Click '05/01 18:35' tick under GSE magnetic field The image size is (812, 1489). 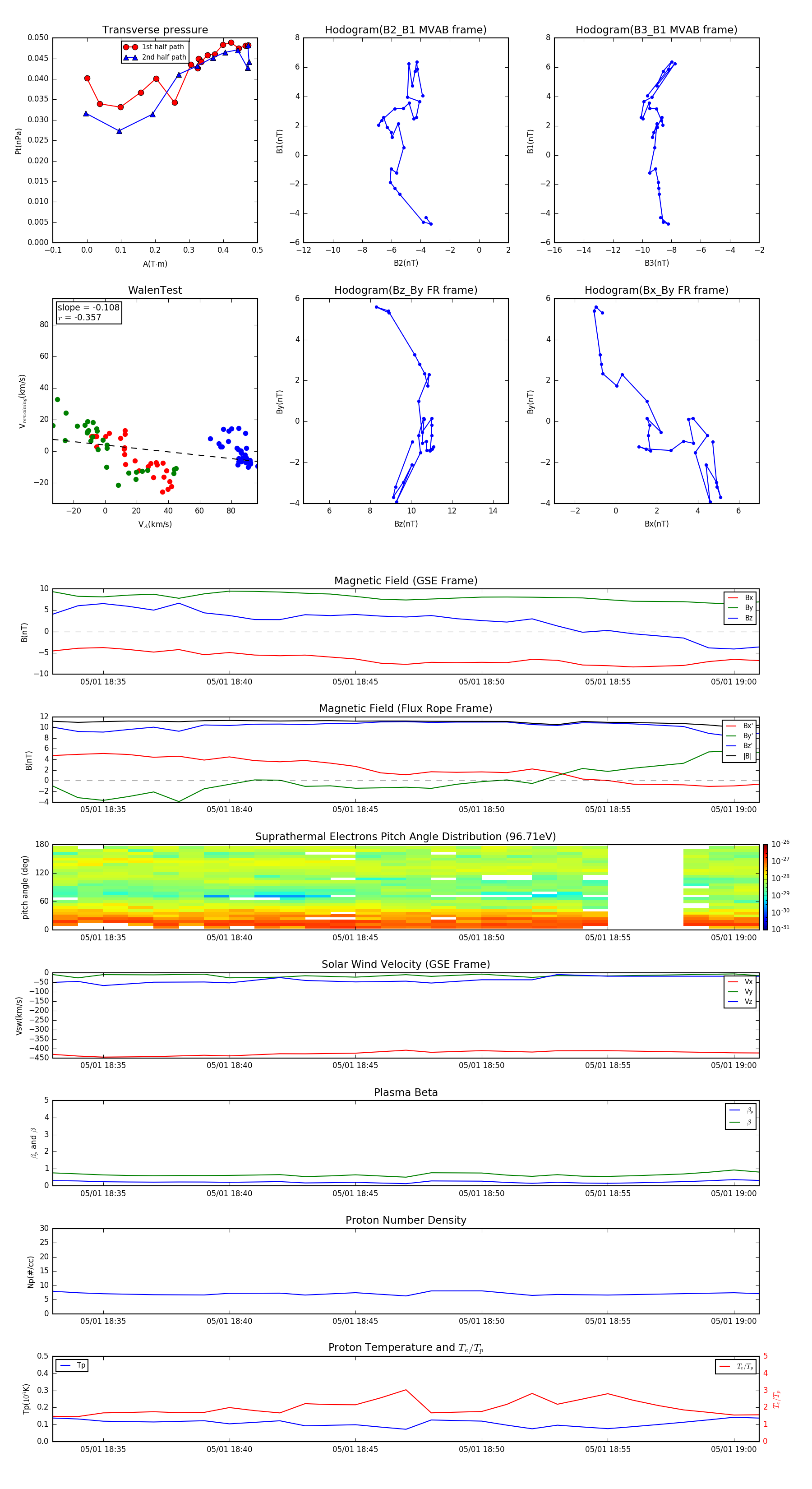(x=103, y=682)
